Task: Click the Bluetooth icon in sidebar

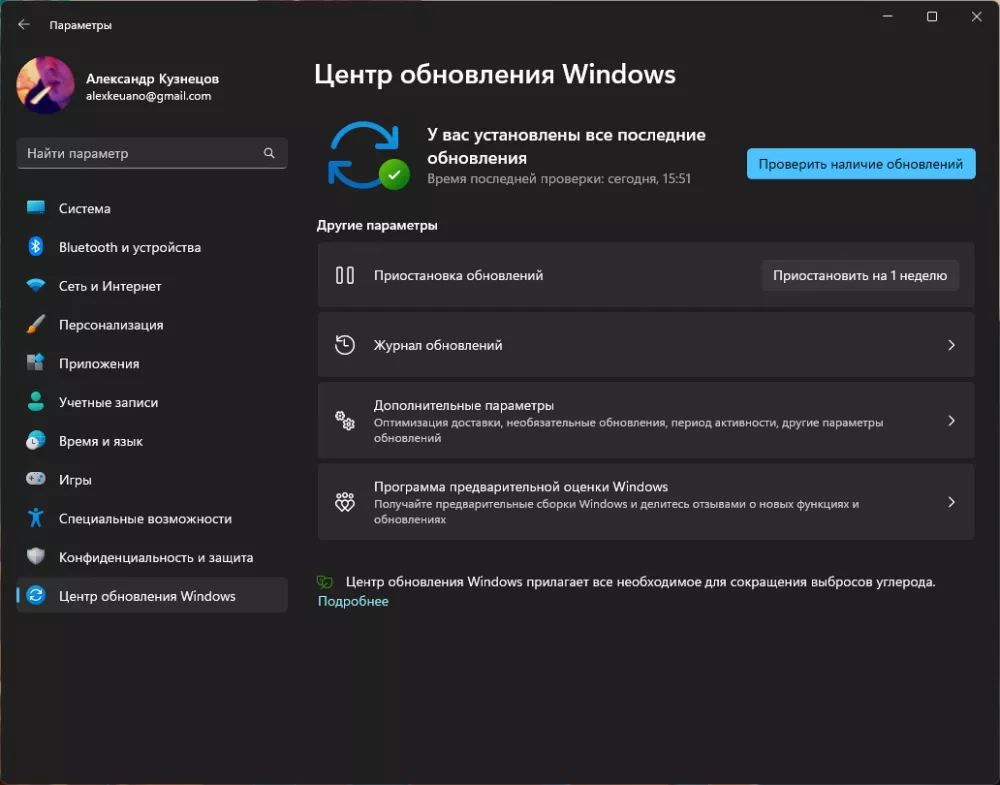Action: click(36, 247)
